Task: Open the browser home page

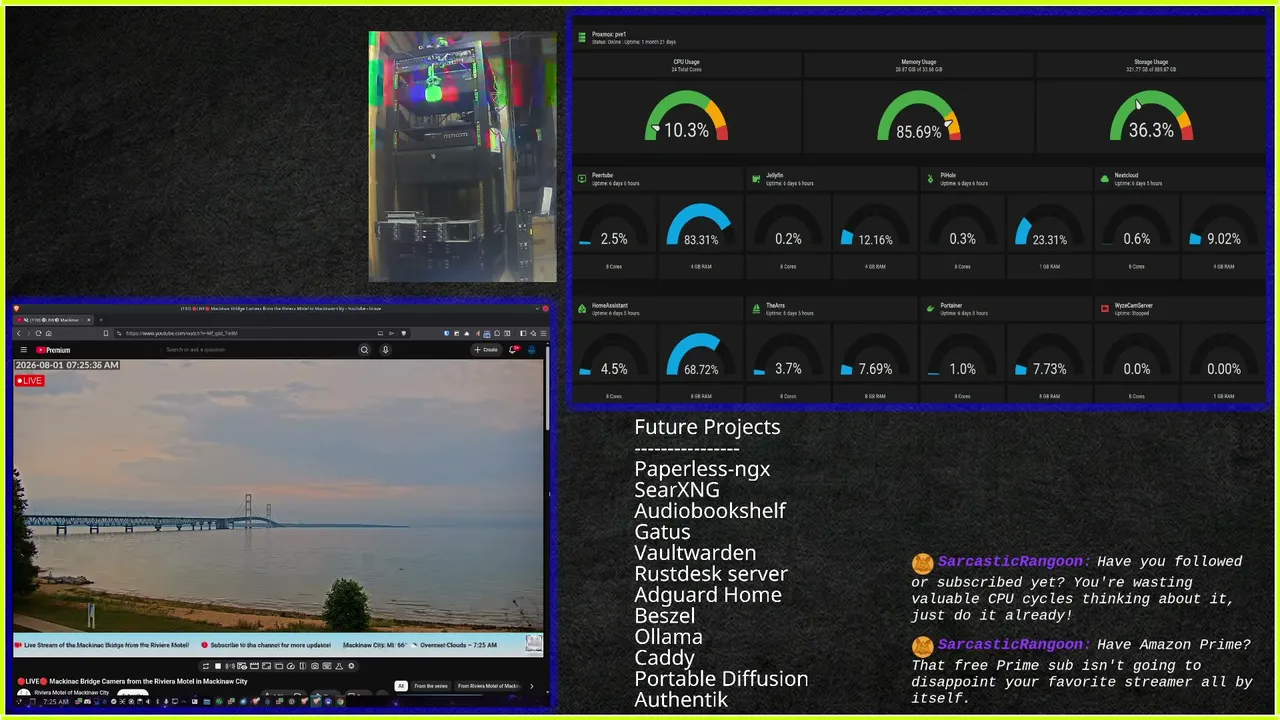Action: (x=49, y=333)
